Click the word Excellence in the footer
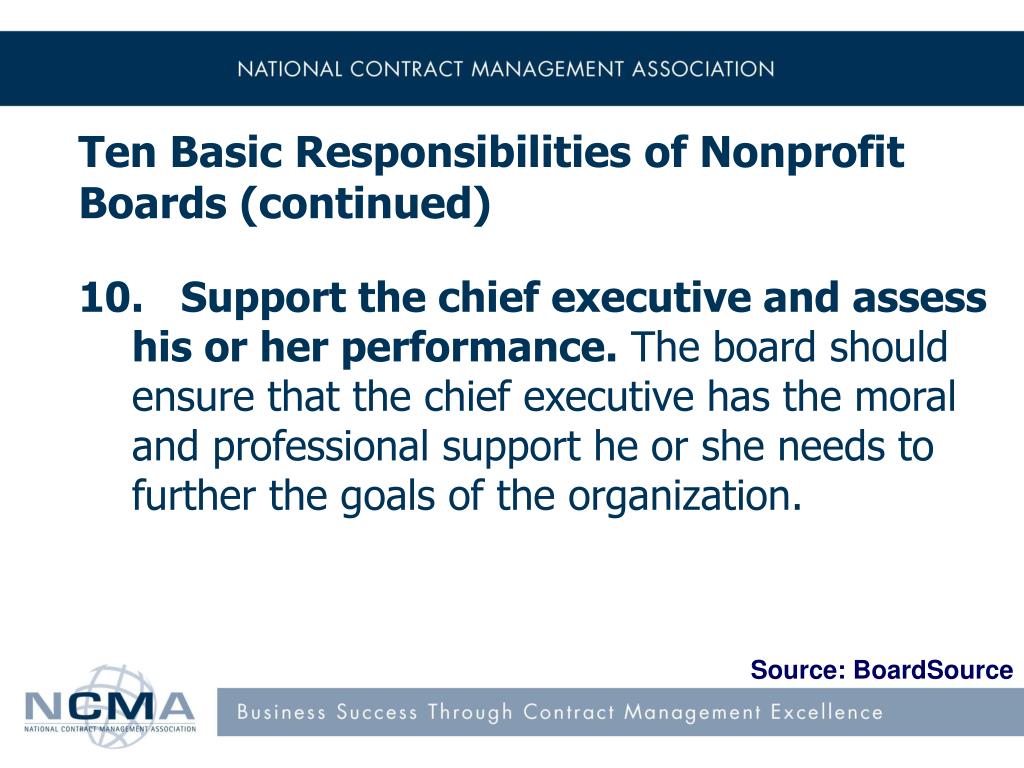This screenshot has width=1024, height=768. [826, 712]
